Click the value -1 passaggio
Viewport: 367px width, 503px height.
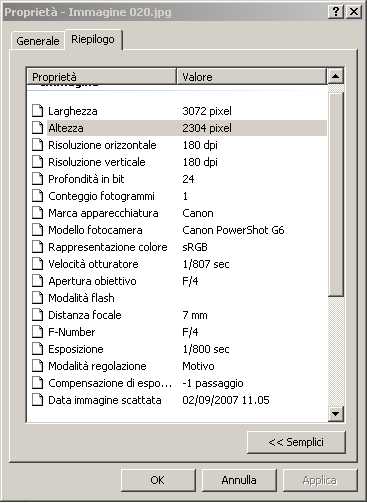(x=213, y=383)
